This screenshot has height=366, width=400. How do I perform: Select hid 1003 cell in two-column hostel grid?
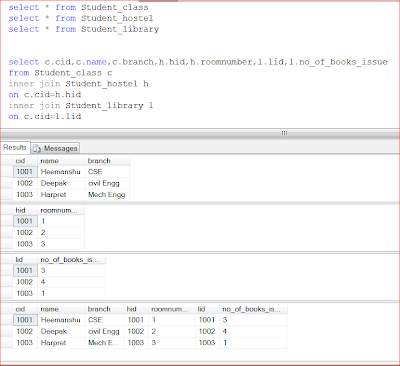pyautogui.click(x=25, y=244)
